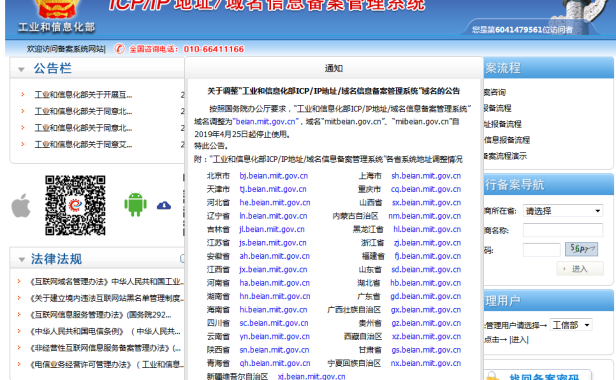Open the 工信部 admin user dropdown

(x=571, y=325)
